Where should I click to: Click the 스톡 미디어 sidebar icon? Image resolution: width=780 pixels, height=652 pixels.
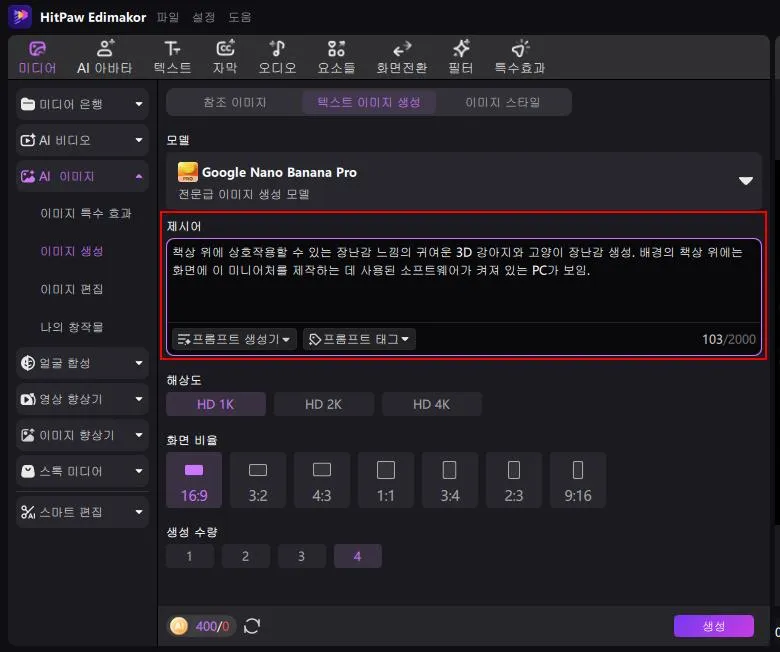(x=28, y=471)
